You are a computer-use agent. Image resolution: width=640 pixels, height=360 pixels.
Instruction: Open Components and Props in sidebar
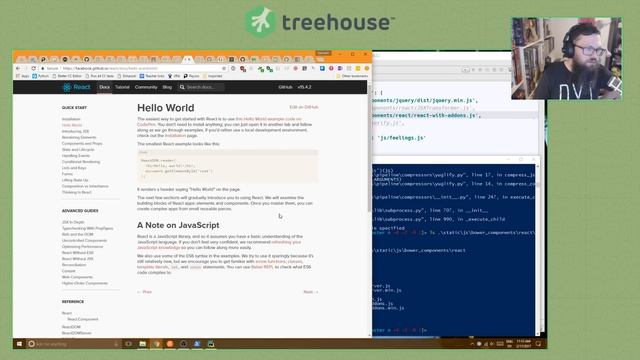(x=82, y=144)
